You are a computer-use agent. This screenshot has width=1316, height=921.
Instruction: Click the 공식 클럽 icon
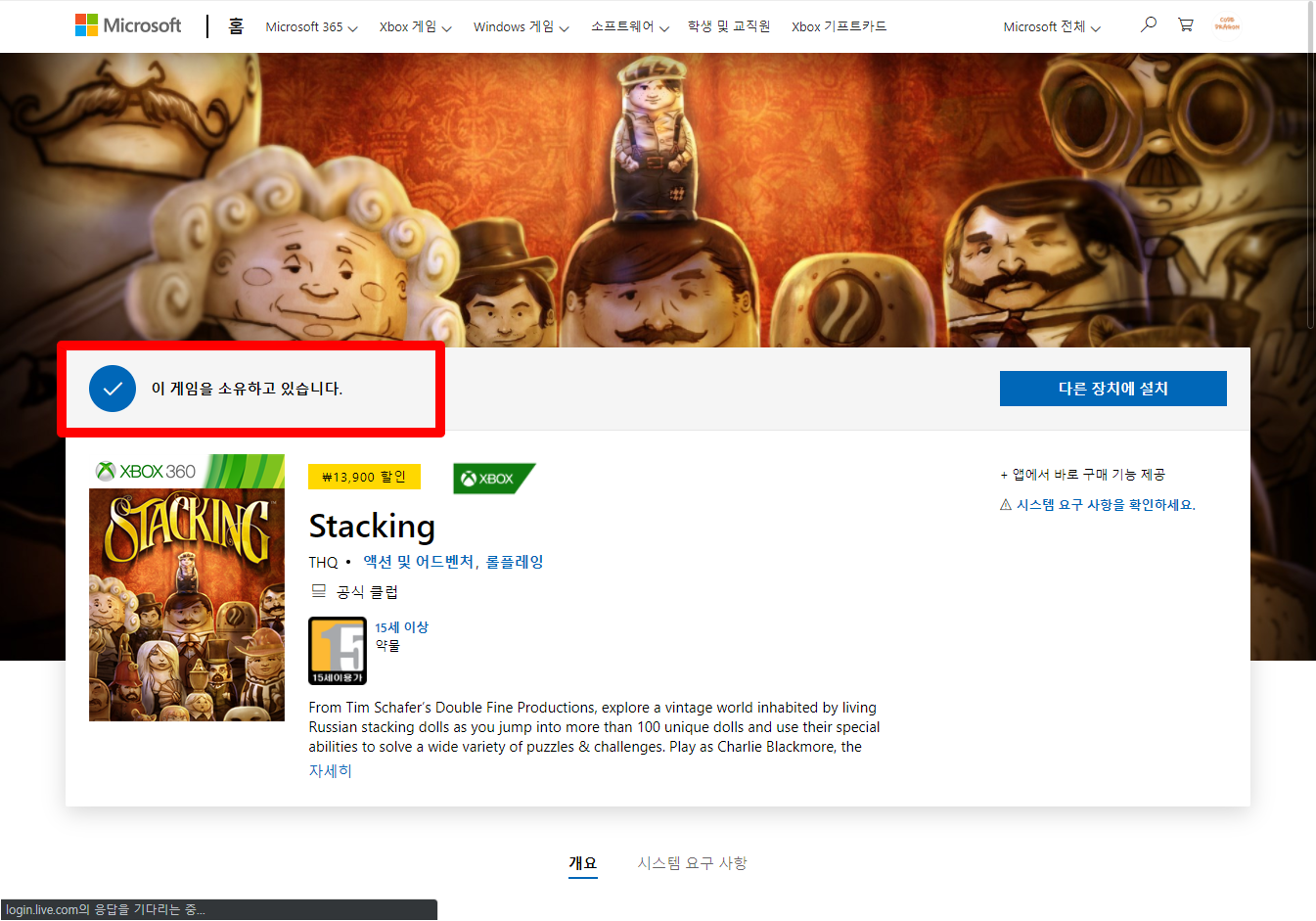[319, 591]
